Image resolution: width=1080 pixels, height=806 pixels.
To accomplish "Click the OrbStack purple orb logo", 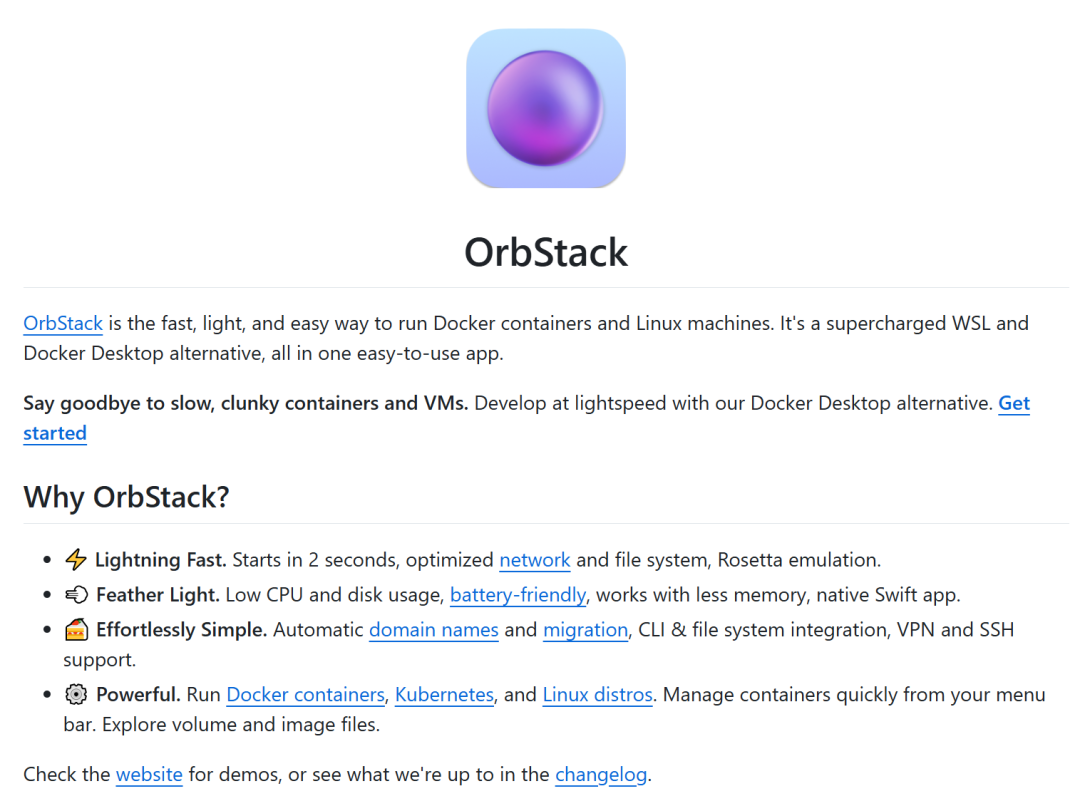I will [x=546, y=108].
